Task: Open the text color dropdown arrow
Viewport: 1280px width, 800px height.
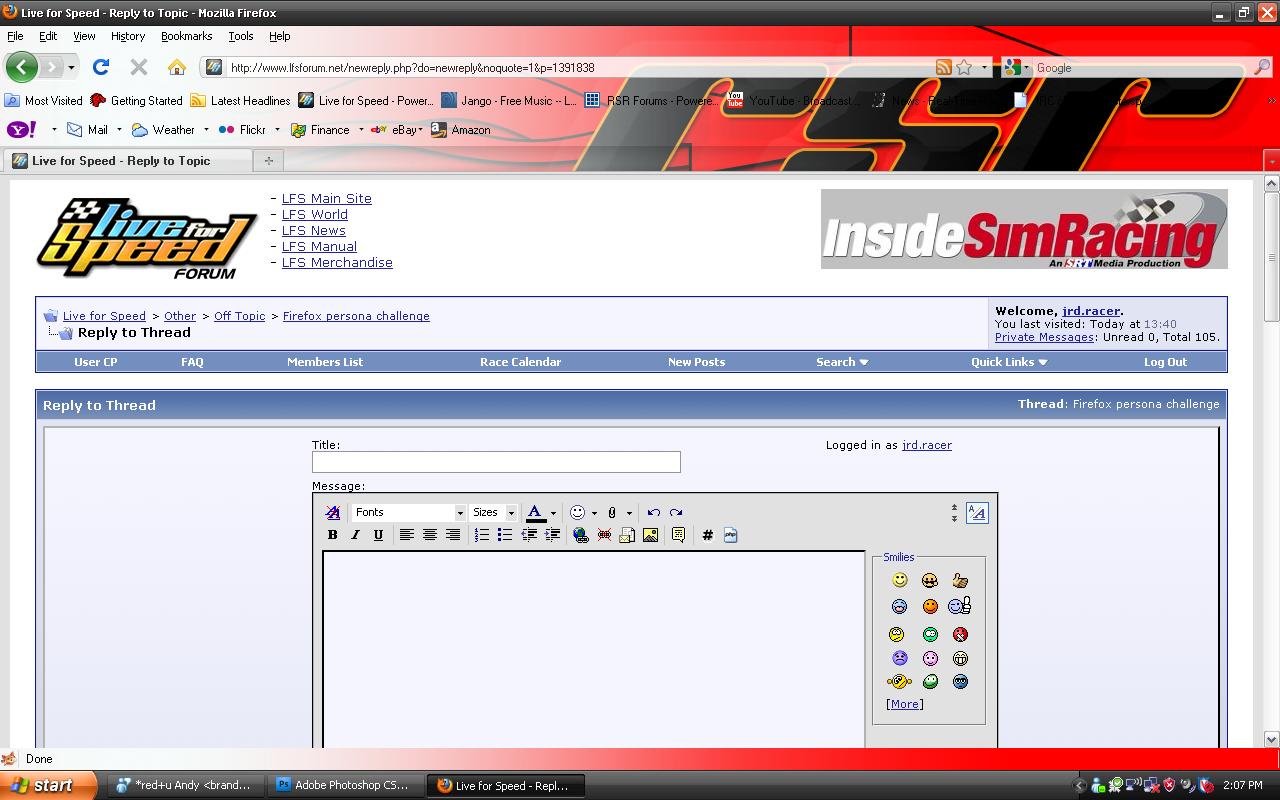Action: point(553,513)
